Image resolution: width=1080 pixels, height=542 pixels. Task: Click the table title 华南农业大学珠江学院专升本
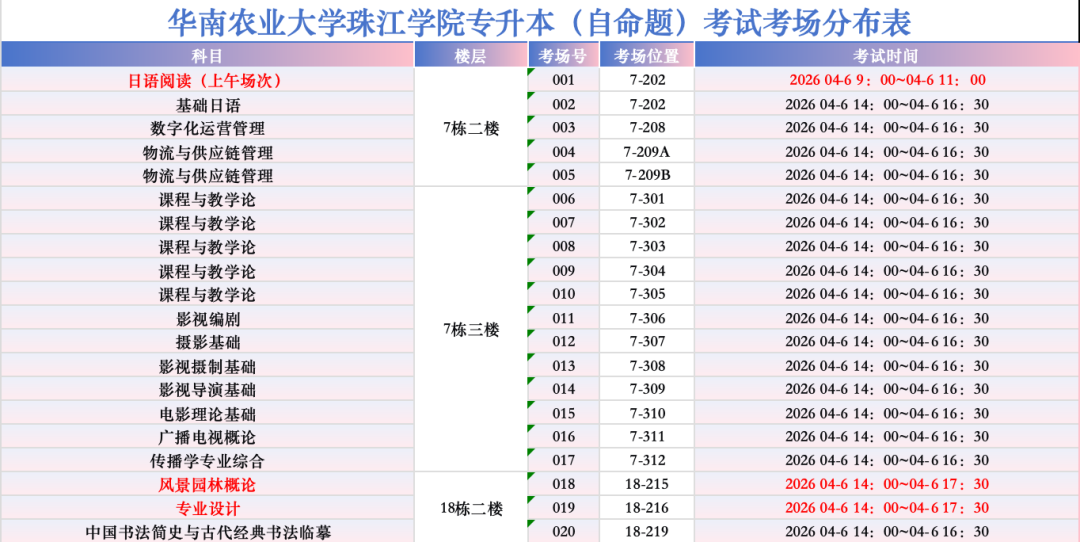pos(539,21)
